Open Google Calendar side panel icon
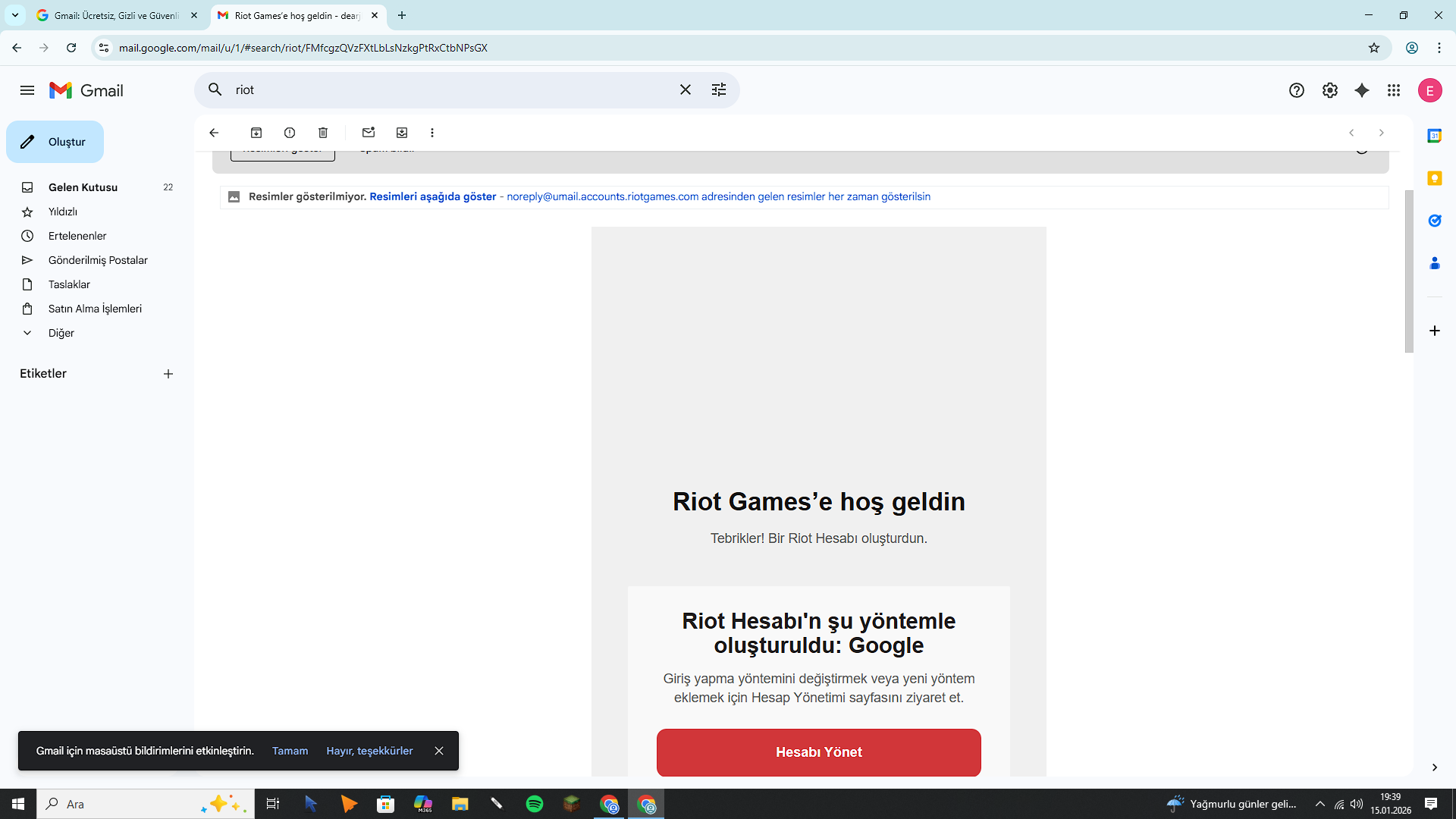Viewport: 1456px width, 819px height. (x=1435, y=136)
